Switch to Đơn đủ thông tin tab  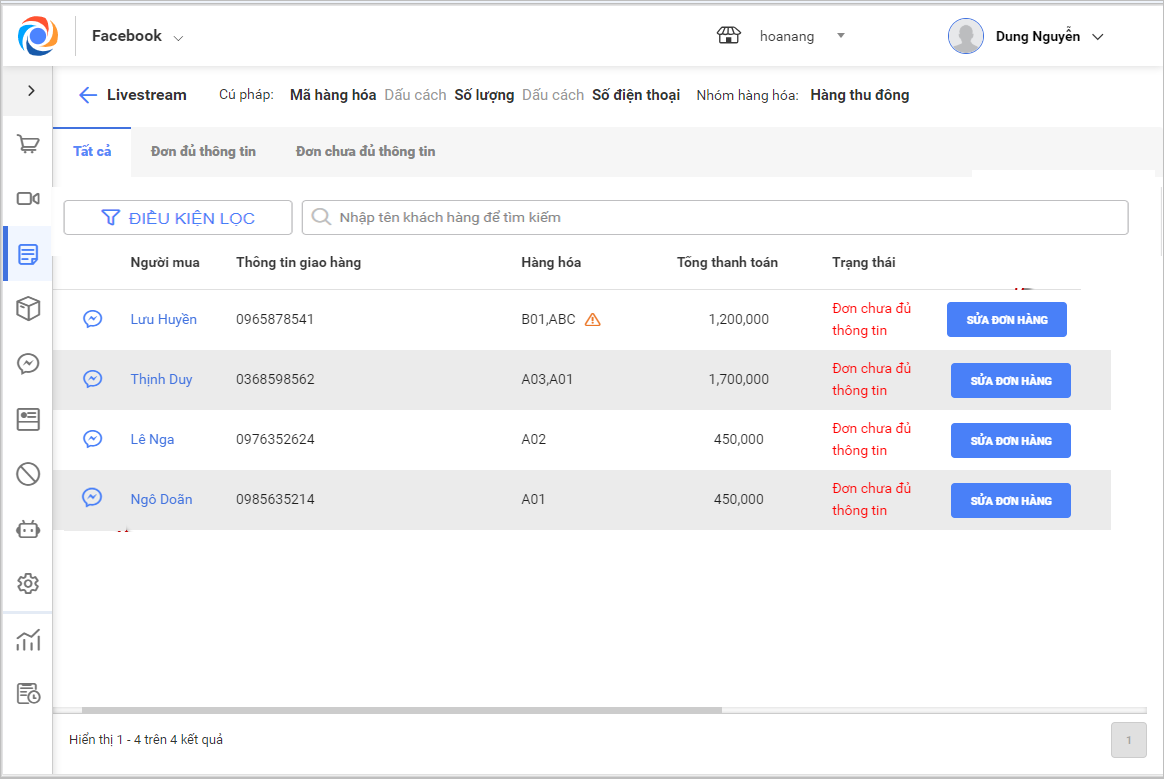click(x=203, y=152)
